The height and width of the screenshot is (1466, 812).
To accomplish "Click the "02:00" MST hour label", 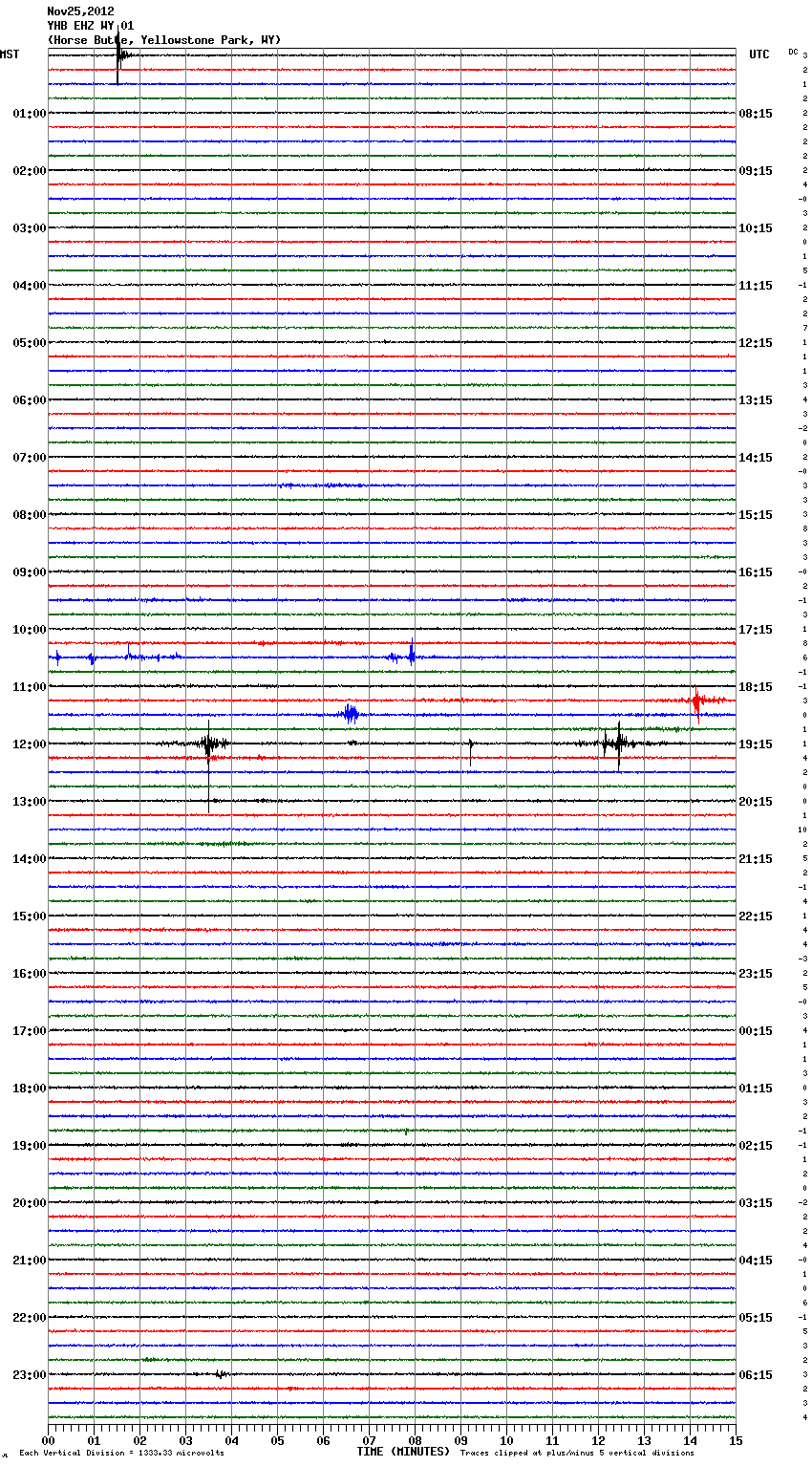I will (x=30, y=171).
